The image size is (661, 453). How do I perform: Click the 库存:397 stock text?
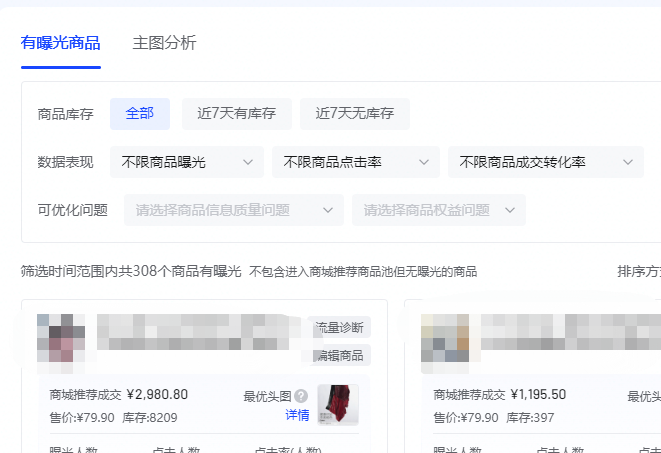(x=530, y=418)
